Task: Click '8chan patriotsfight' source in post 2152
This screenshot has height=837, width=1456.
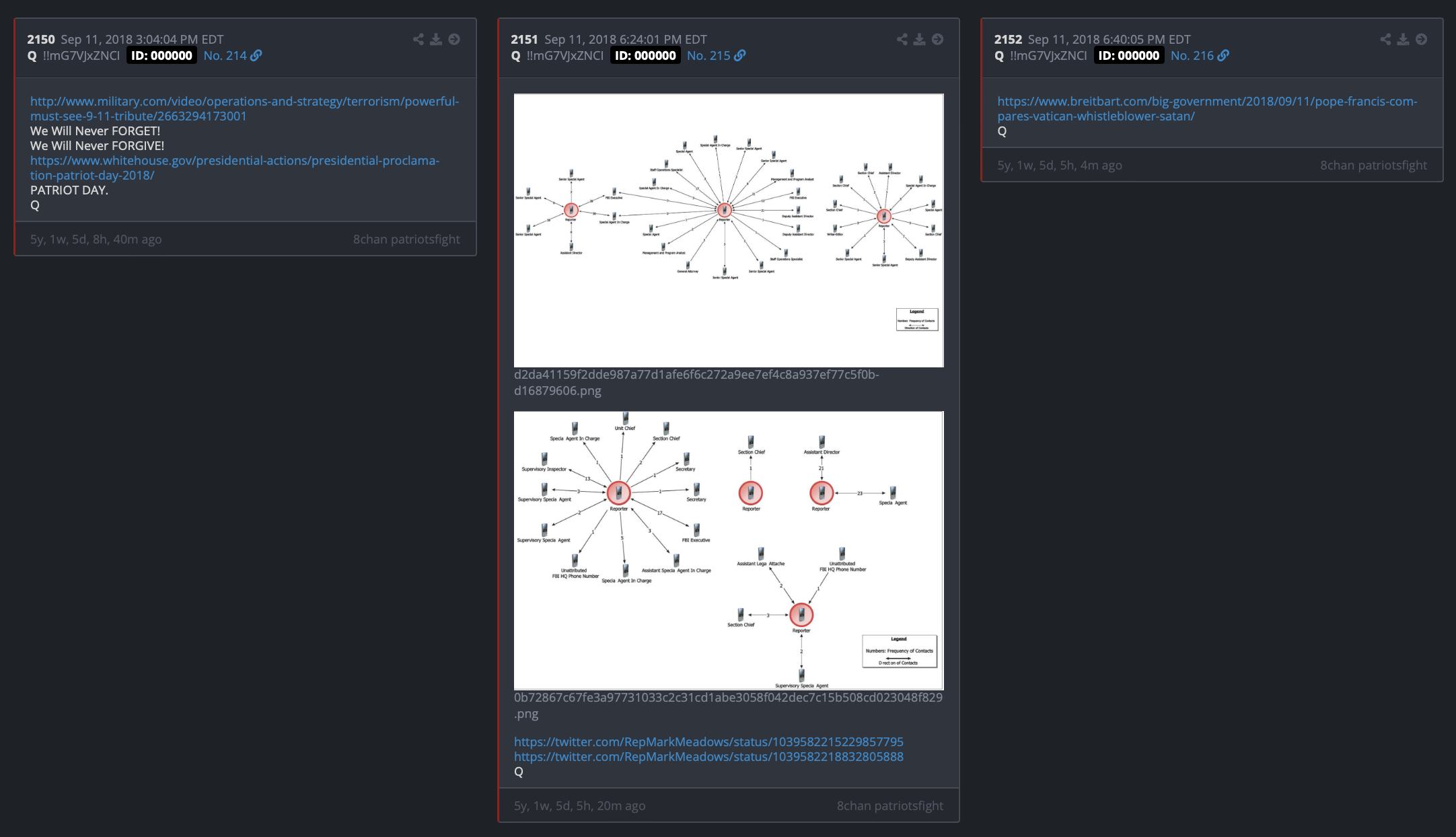Action: 1373,165
